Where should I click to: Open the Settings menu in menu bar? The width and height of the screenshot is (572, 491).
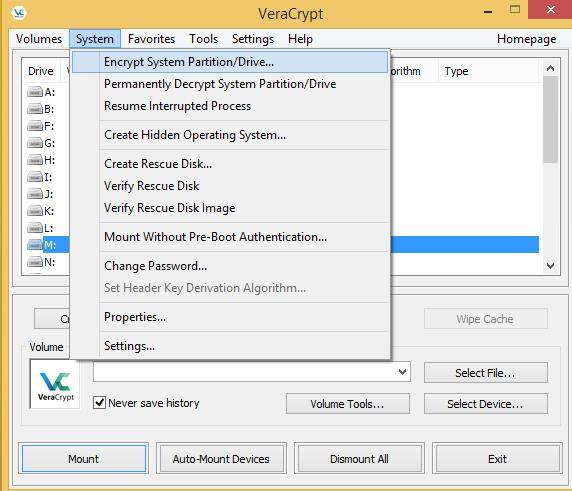[253, 39]
